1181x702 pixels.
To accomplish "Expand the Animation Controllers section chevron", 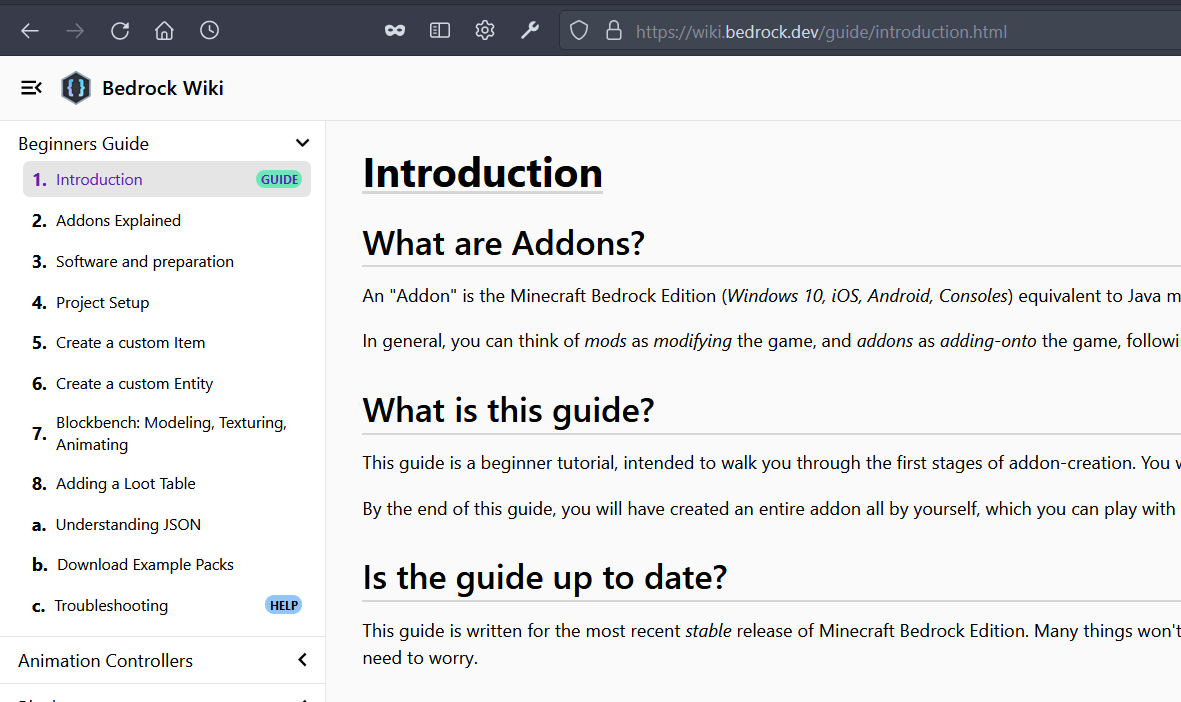I will click(303, 660).
